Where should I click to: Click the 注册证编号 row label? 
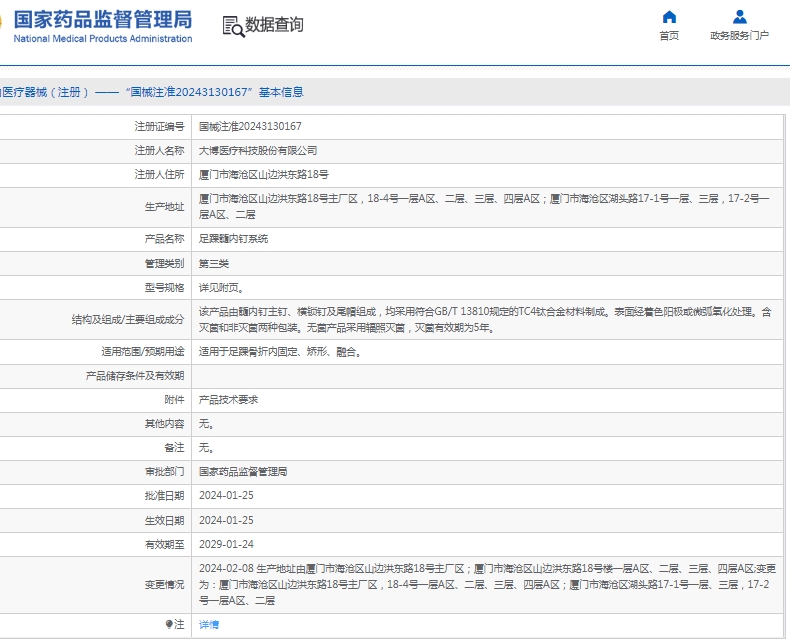click(159, 126)
